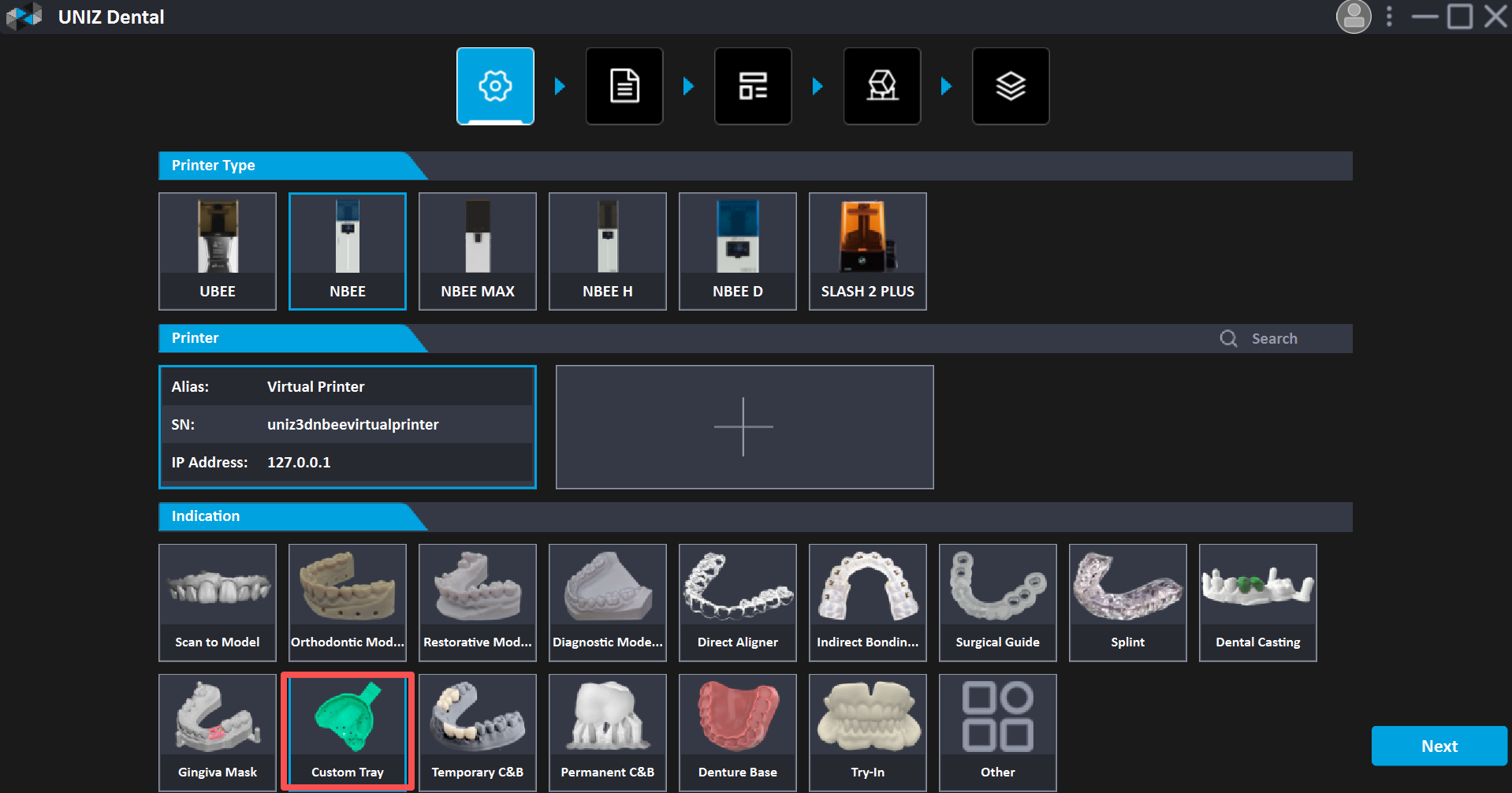Click the user account profile icon
The width and height of the screenshot is (1512, 793).
click(1354, 17)
